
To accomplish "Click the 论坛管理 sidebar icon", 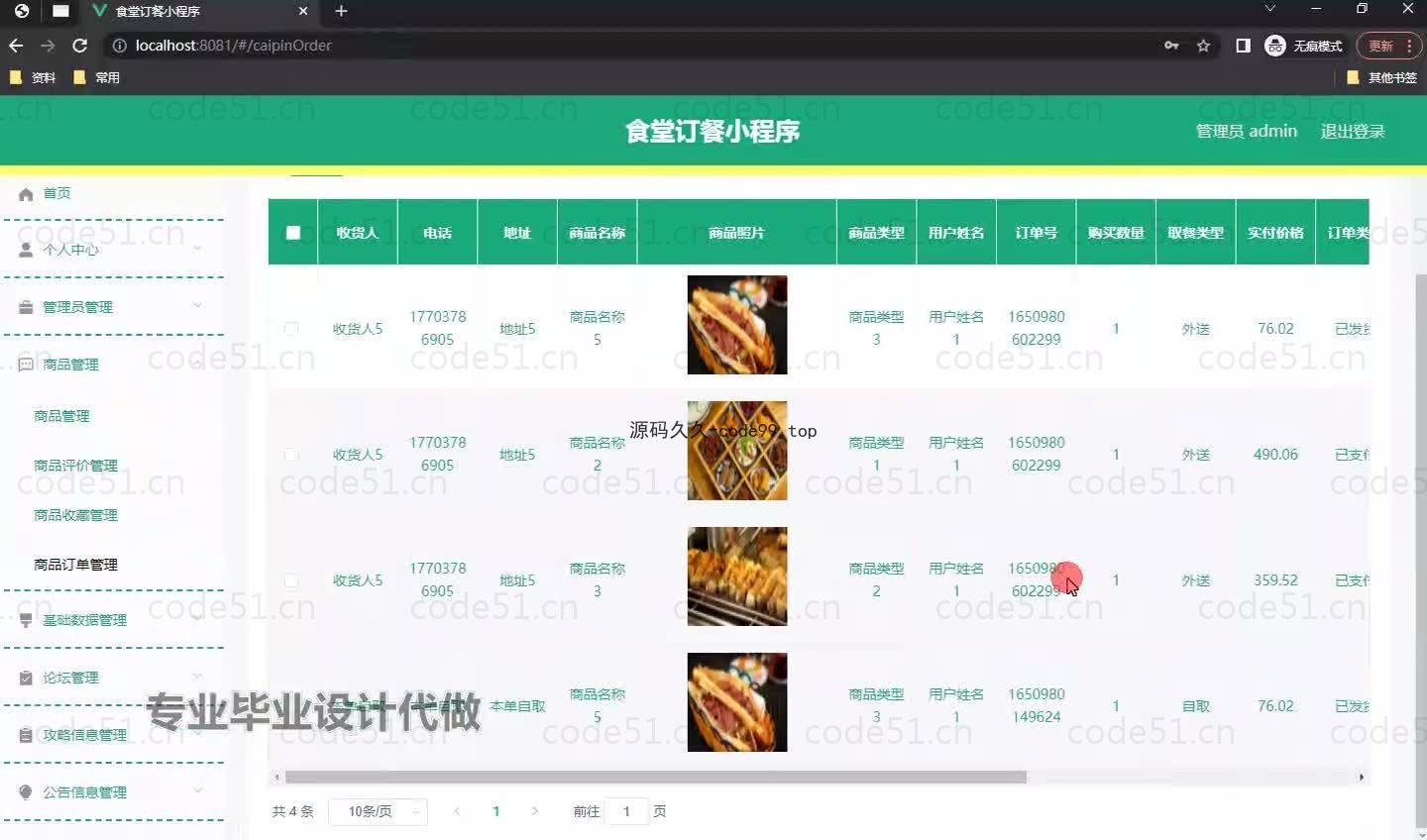I will pos(26,678).
